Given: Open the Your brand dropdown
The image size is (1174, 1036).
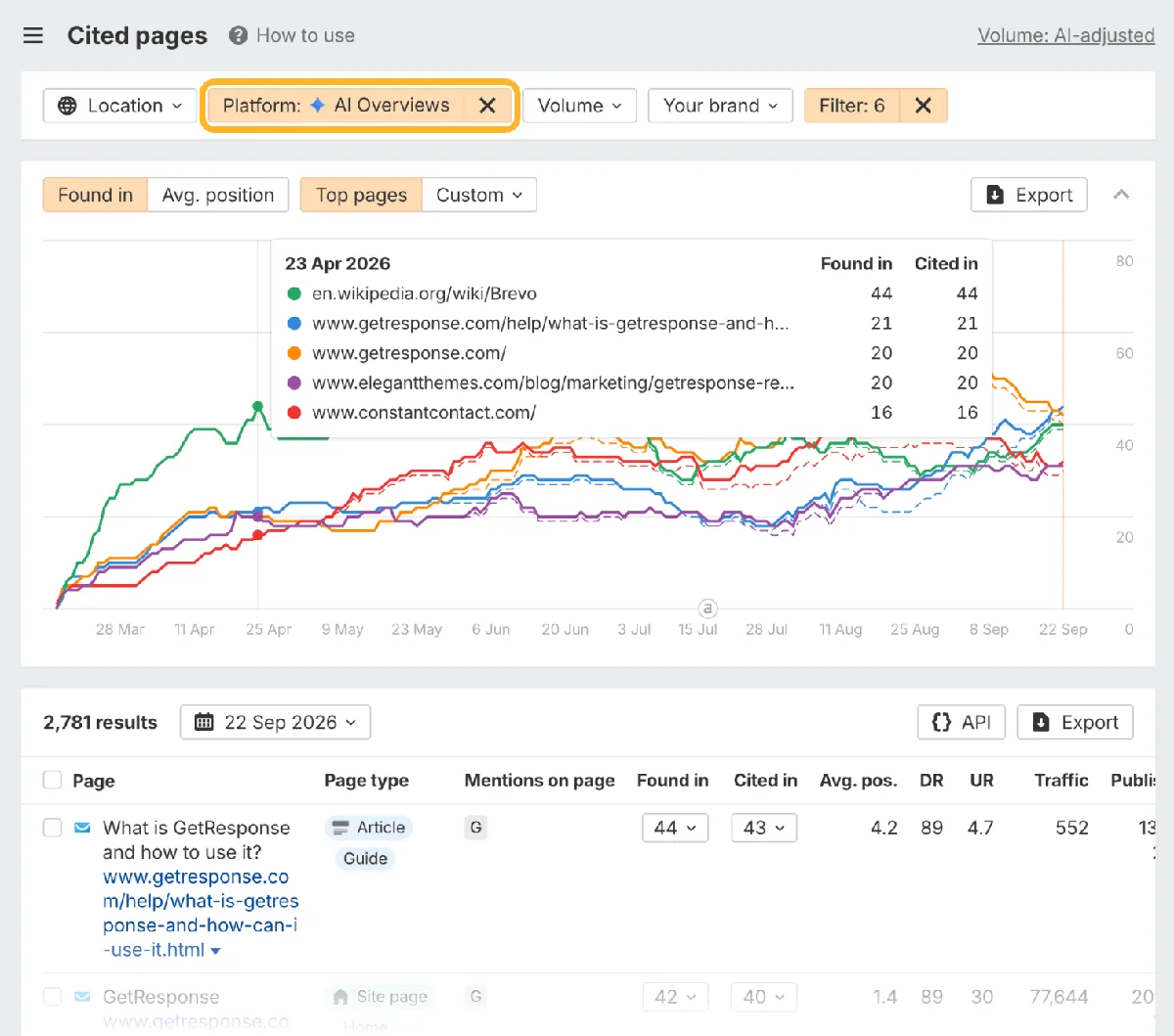Looking at the screenshot, I should click(x=720, y=106).
